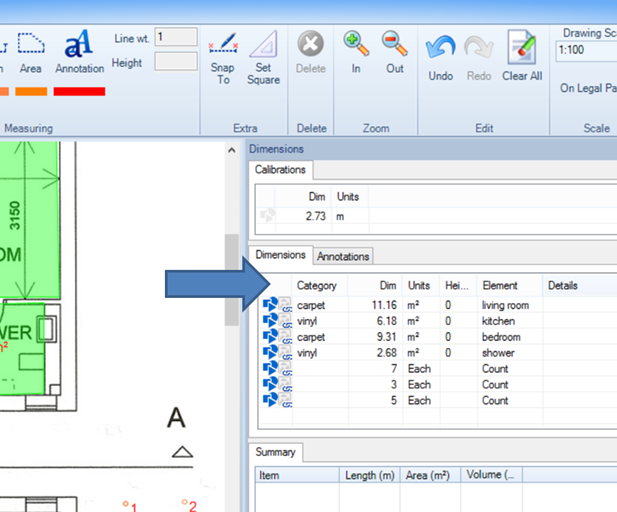The height and width of the screenshot is (512, 617).
Task: Open the Drawing Scale 1:100 combo box
Action: (x=585, y=49)
